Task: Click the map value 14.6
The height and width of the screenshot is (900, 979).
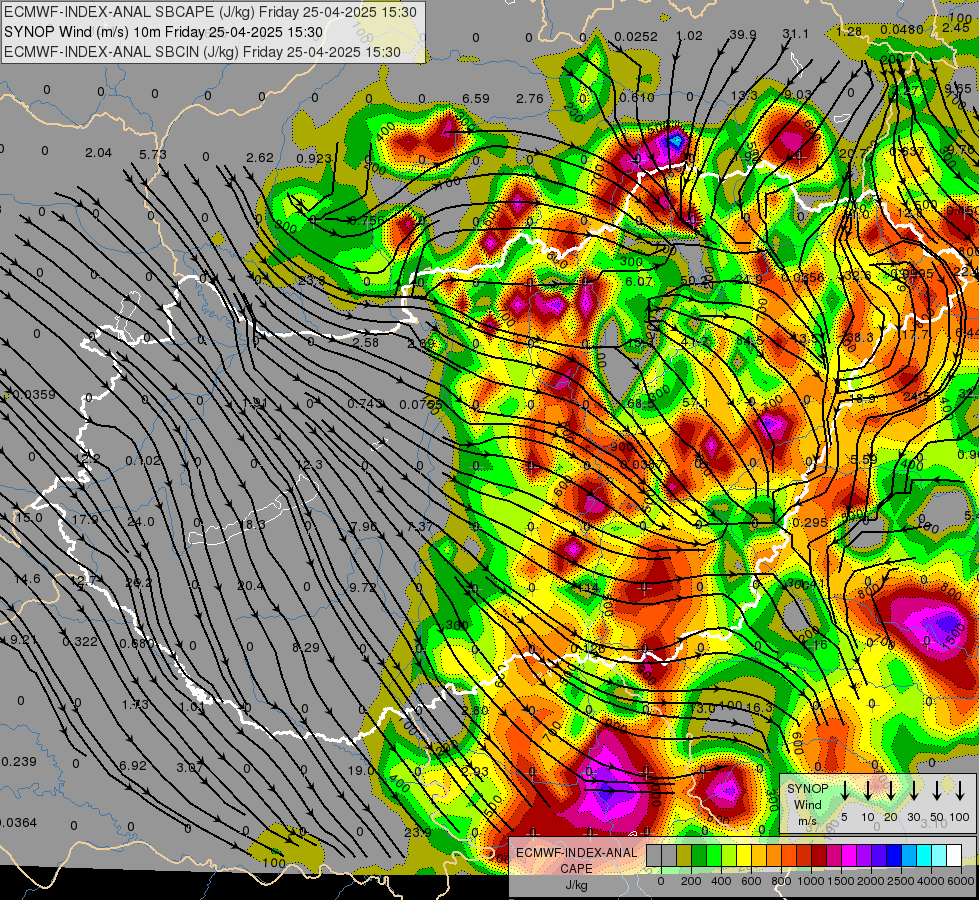Action: pyautogui.click(x=27, y=579)
